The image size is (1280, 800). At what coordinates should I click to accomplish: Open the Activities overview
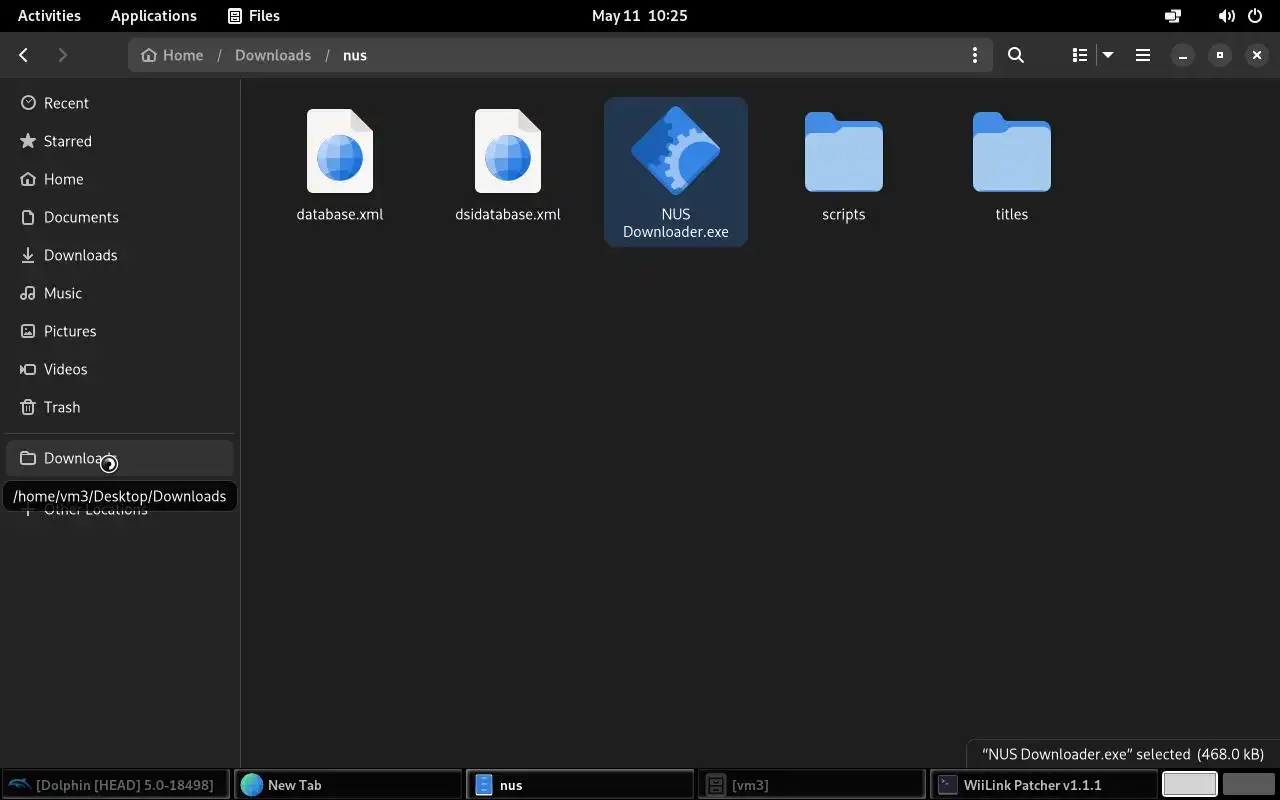point(49,15)
